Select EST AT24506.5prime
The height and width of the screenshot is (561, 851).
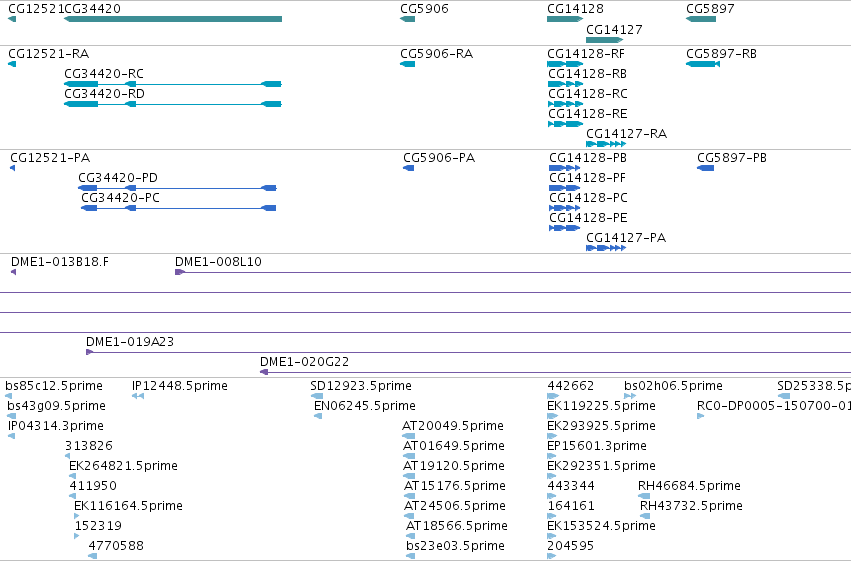coord(409,517)
